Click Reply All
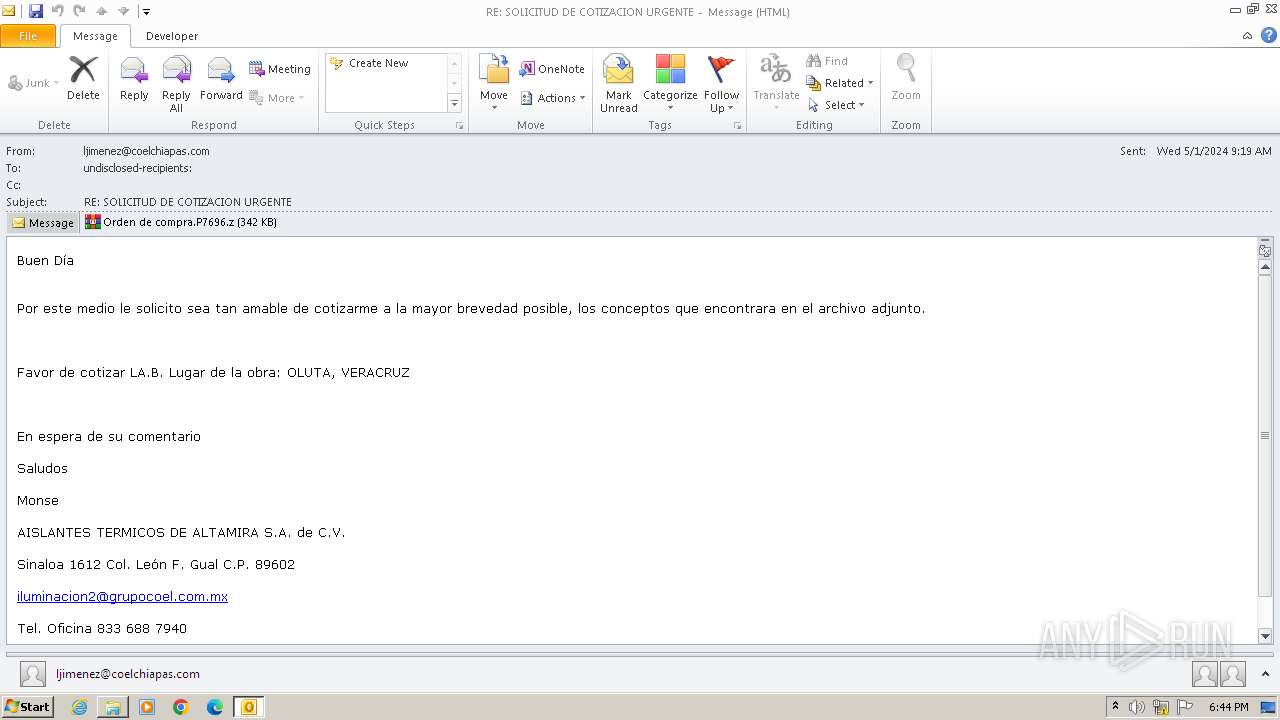The width and height of the screenshot is (1280, 720). pyautogui.click(x=176, y=84)
